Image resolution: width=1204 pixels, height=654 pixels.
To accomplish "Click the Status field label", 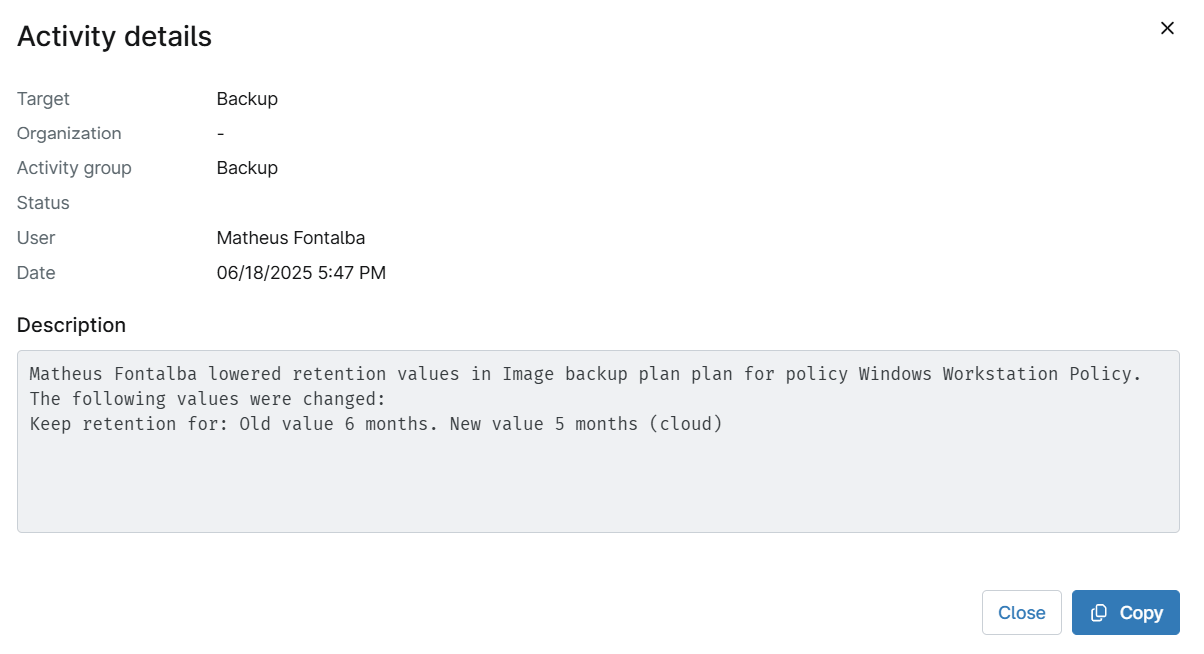I will point(43,203).
